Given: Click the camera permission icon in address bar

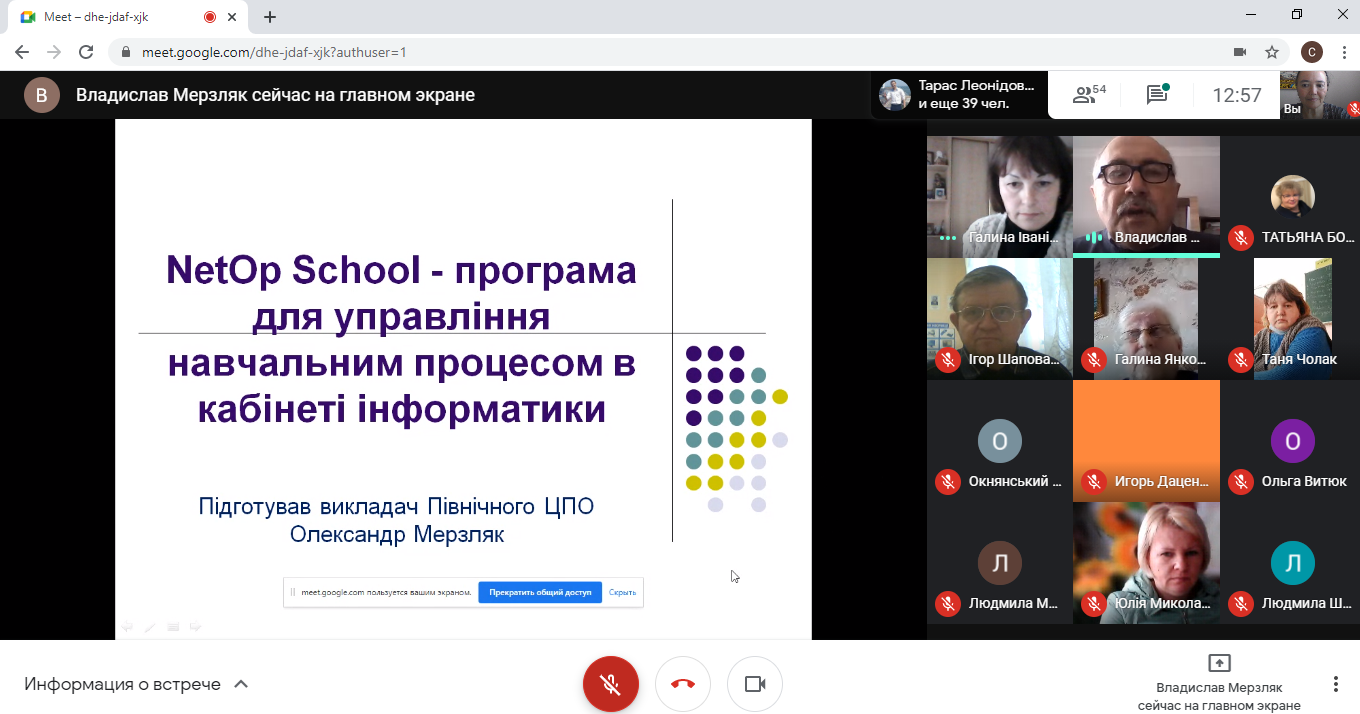Looking at the screenshot, I should (x=1240, y=52).
